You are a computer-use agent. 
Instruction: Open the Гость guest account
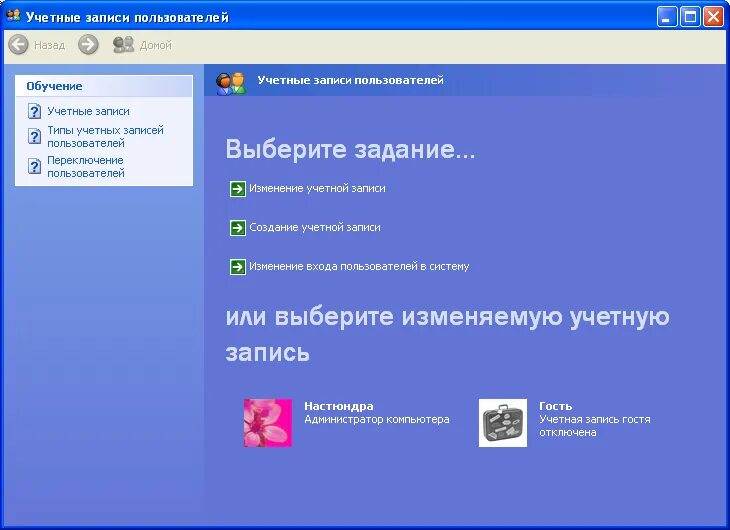tap(555, 406)
